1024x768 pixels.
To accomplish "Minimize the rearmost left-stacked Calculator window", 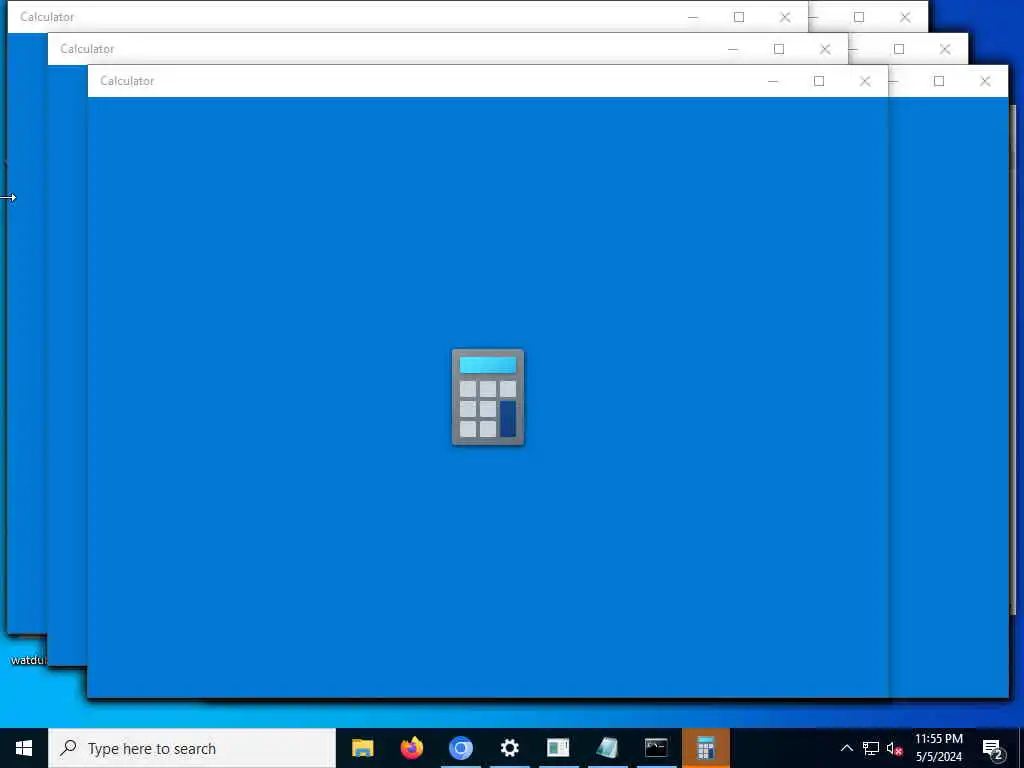I will (x=693, y=17).
